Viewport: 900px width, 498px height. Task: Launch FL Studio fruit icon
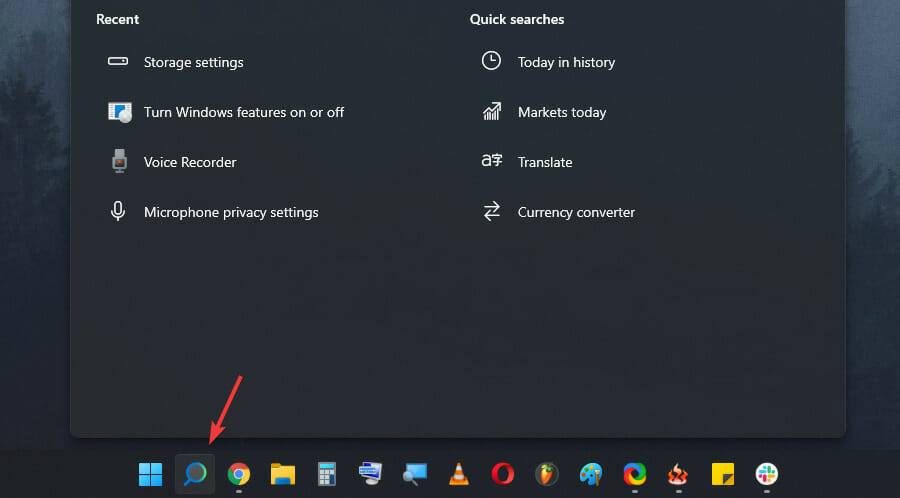tap(547, 474)
